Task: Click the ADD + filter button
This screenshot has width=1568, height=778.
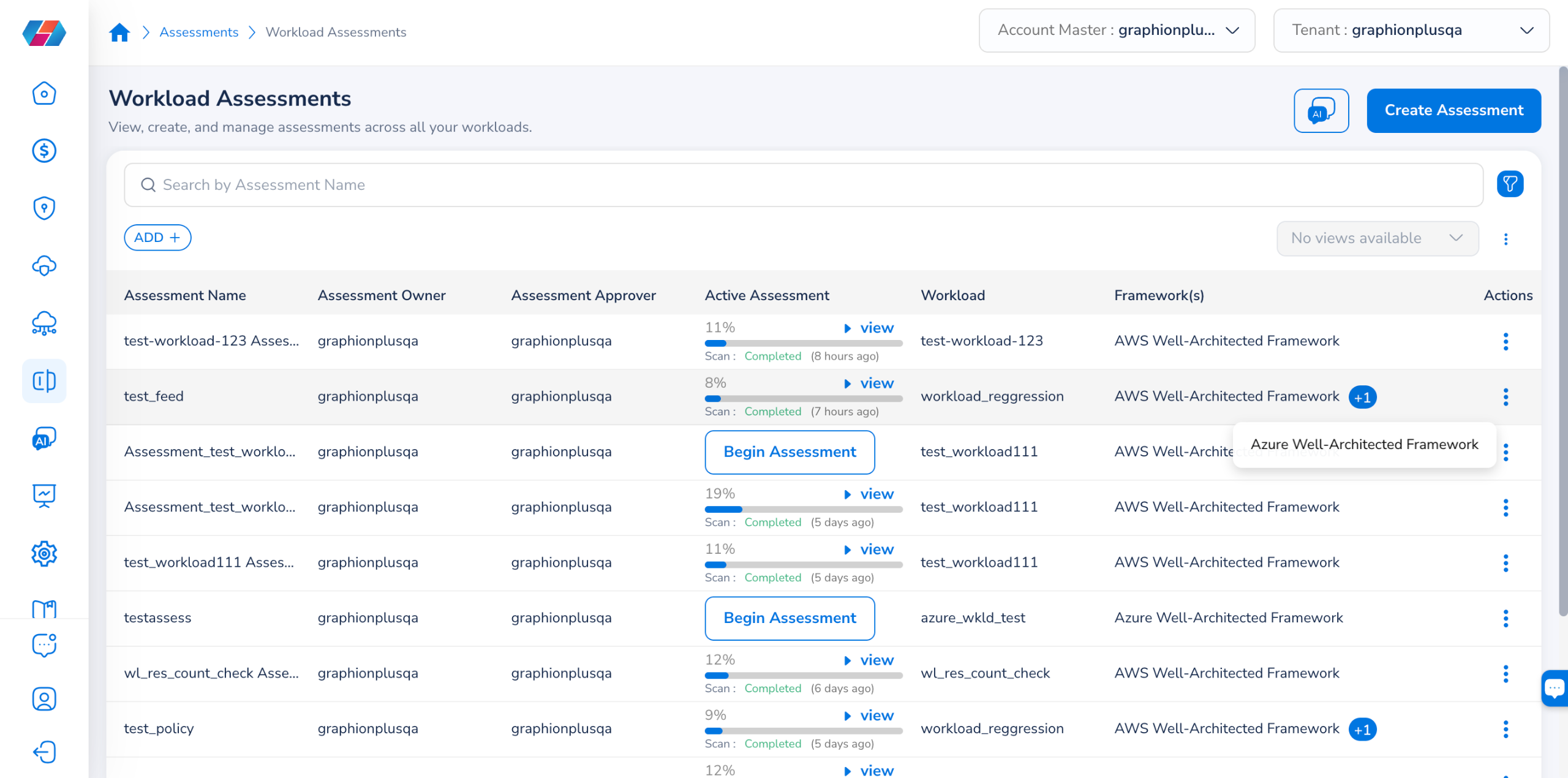Action: pyautogui.click(x=157, y=238)
